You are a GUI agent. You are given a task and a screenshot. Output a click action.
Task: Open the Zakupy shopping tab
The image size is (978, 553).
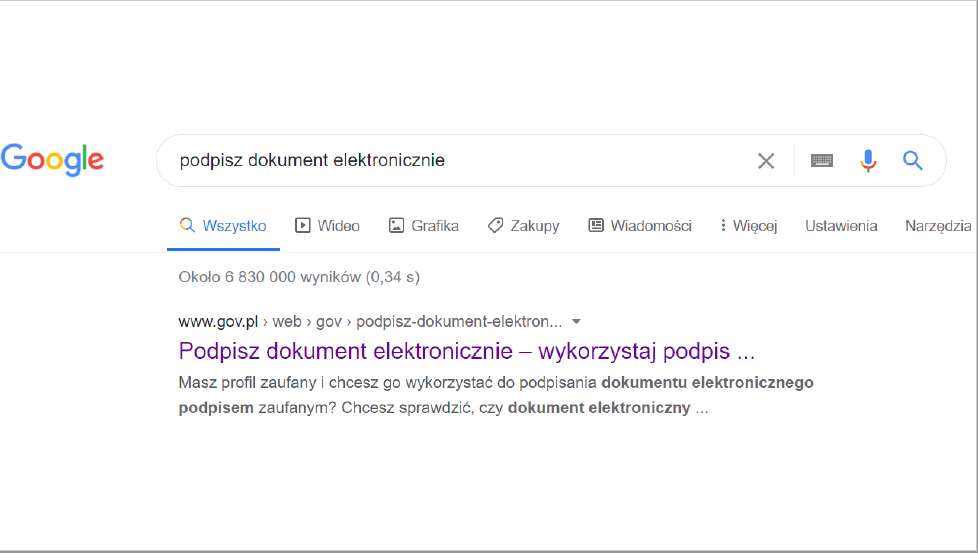click(x=523, y=226)
